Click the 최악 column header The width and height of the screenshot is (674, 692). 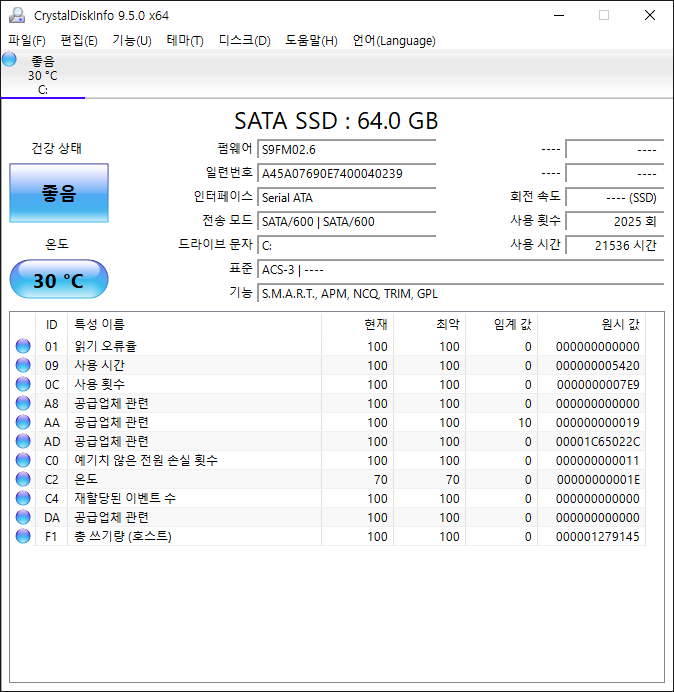[429, 325]
